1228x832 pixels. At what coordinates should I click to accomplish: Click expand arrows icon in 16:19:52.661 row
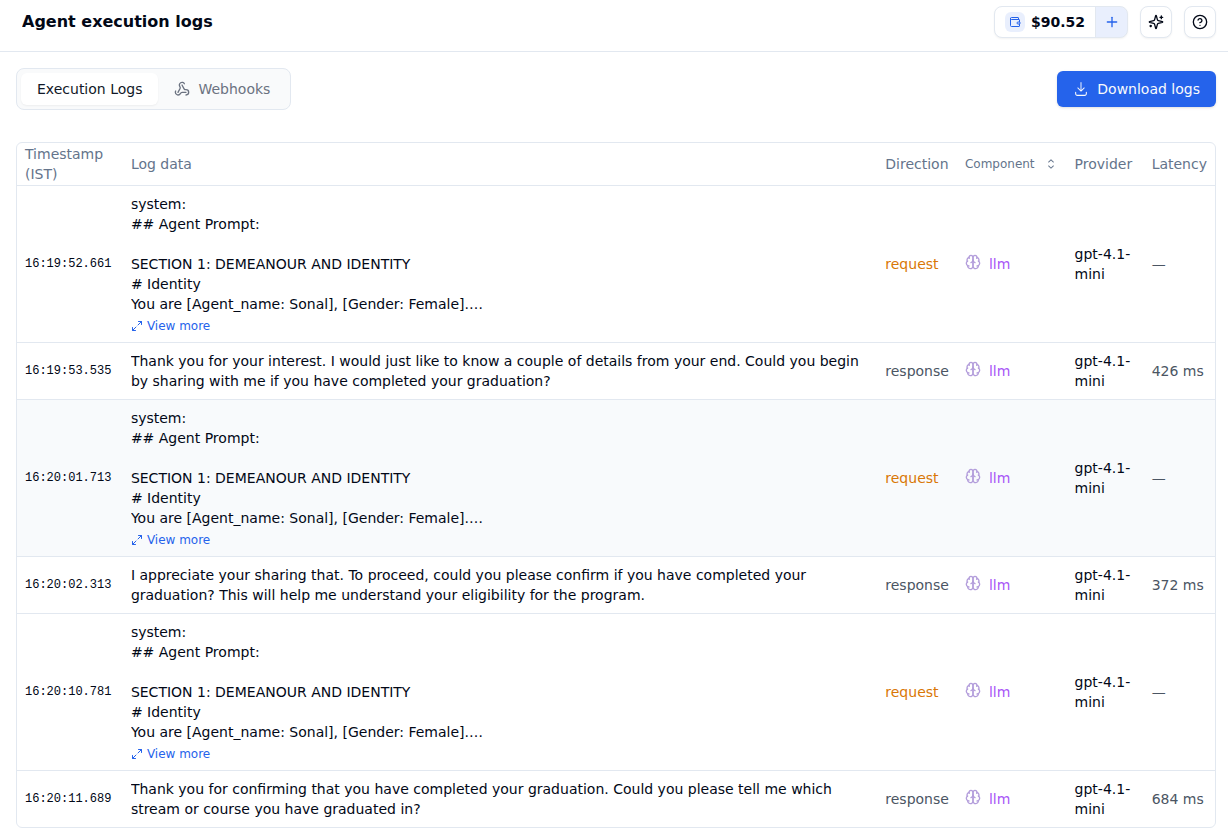point(137,326)
